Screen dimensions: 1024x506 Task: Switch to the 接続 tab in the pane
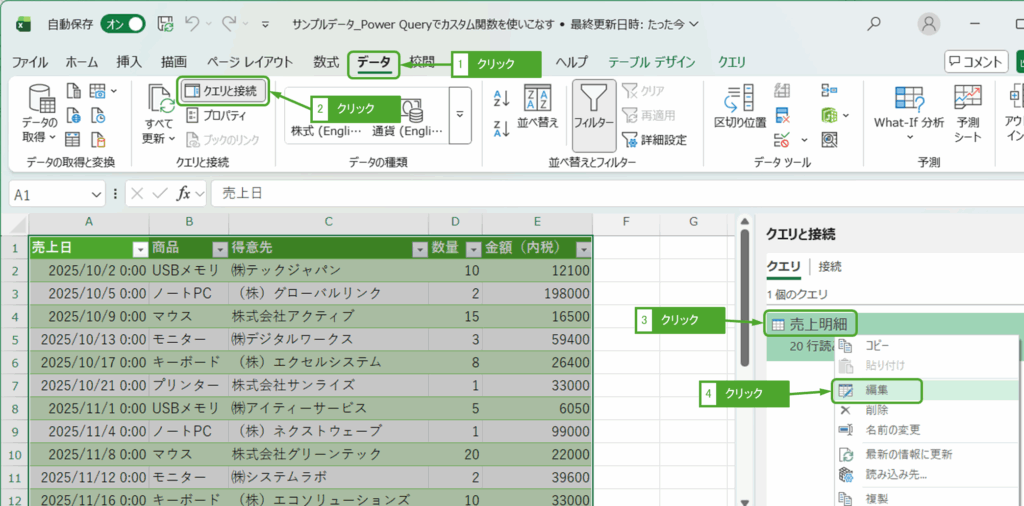click(829, 267)
